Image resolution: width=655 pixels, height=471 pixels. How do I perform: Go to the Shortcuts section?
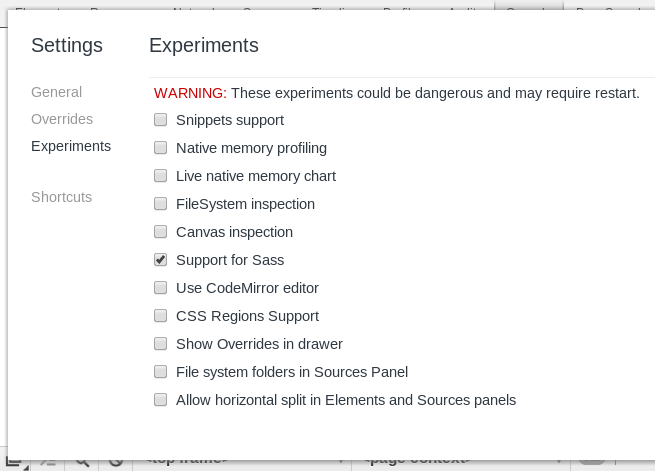[61, 197]
